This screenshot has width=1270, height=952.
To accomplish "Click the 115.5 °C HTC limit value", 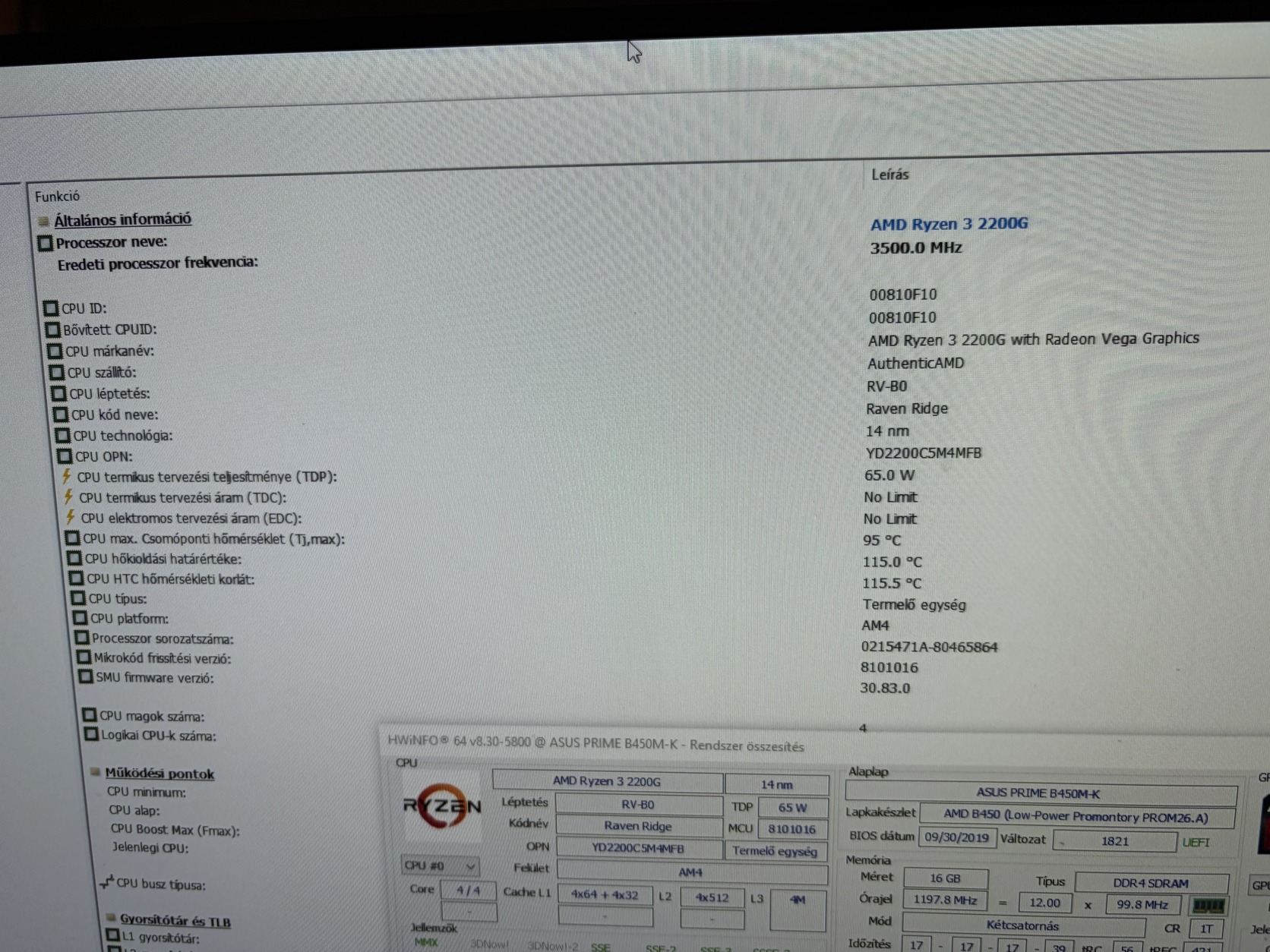I will pyautogui.click(x=892, y=583).
